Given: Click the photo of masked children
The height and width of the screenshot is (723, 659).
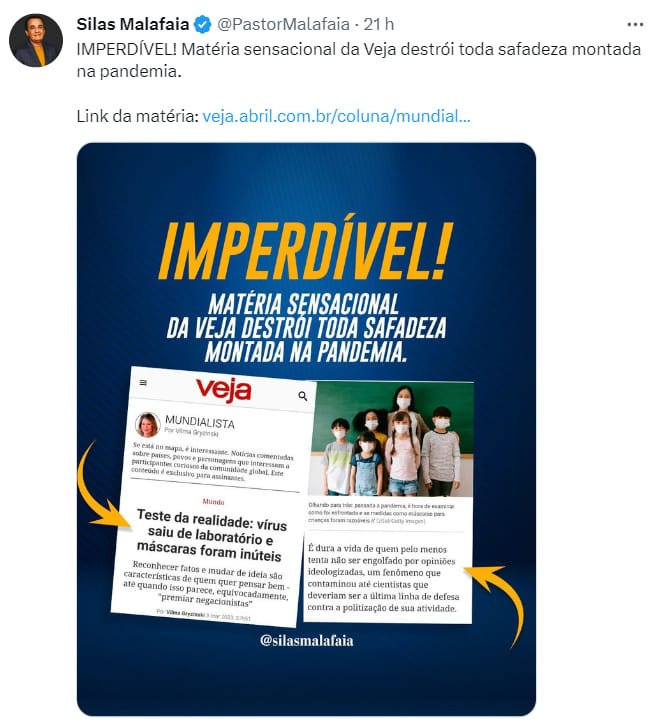Looking at the screenshot, I should click(392, 439).
